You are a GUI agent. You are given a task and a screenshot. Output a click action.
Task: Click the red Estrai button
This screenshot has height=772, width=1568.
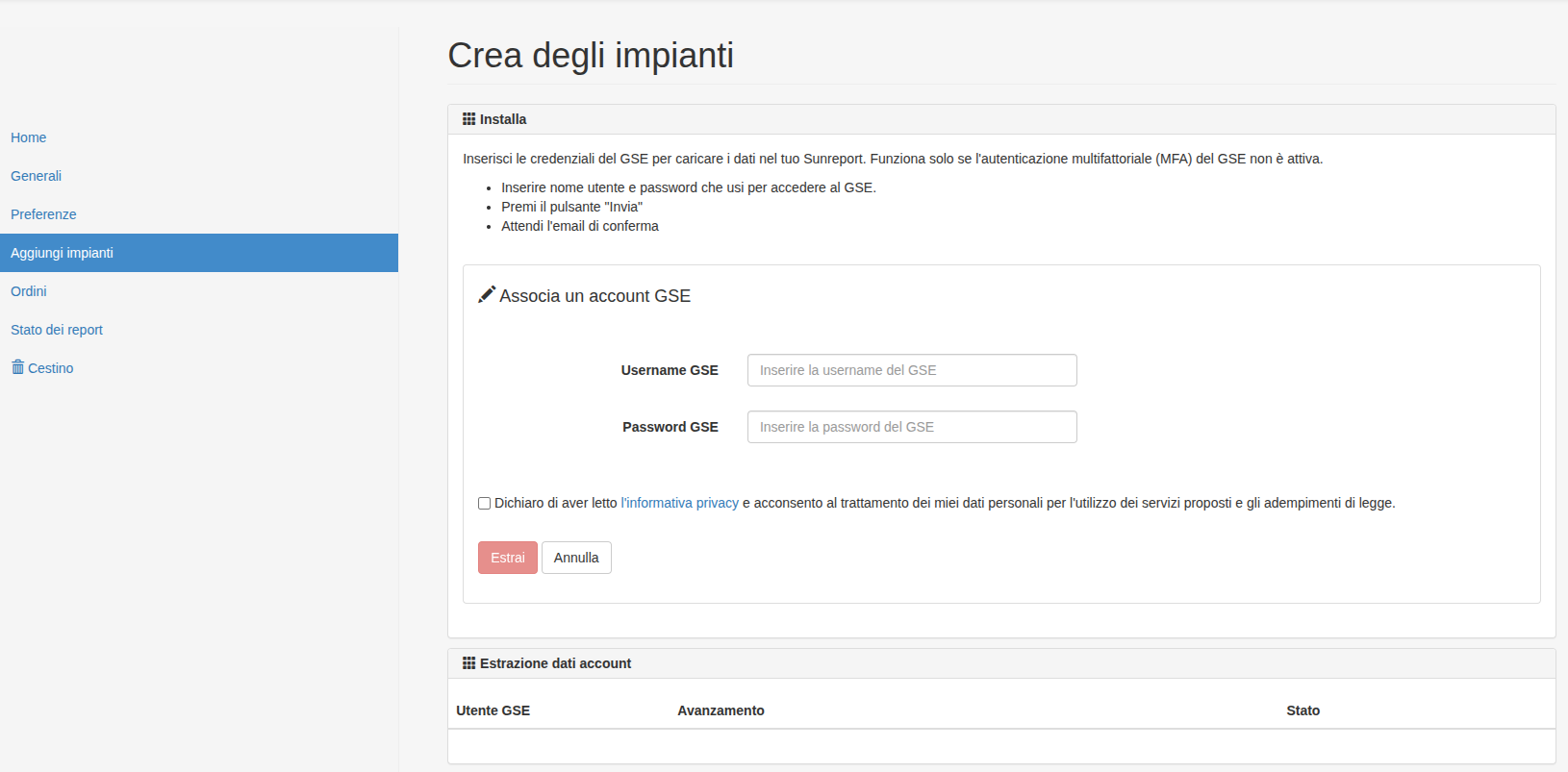point(508,558)
